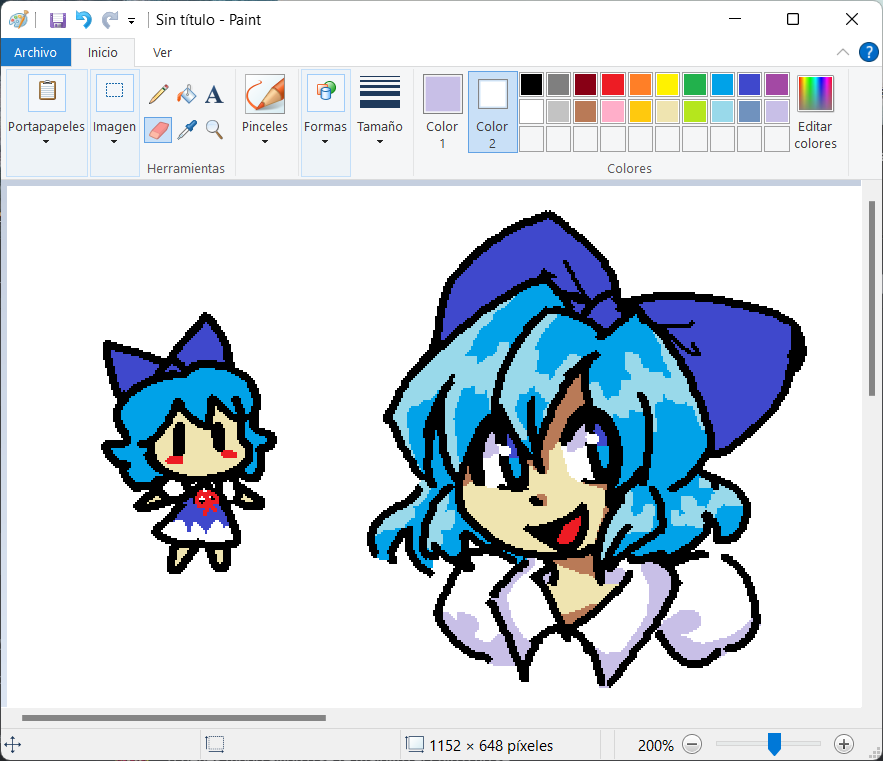
Task: Click the vertical scrollbar thumb
Action: pyautogui.click(x=872, y=299)
